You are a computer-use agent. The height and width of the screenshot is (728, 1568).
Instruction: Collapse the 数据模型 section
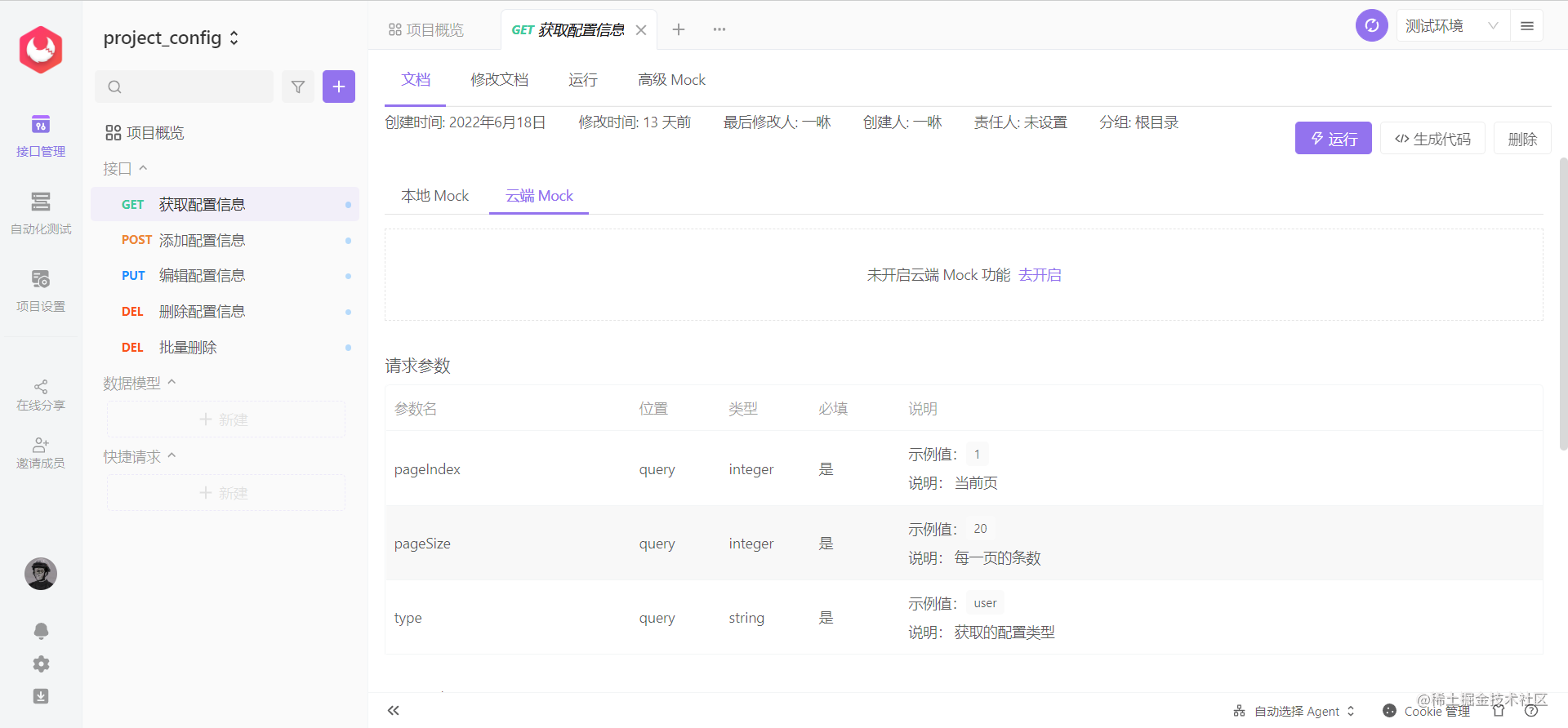click(140, 383)
